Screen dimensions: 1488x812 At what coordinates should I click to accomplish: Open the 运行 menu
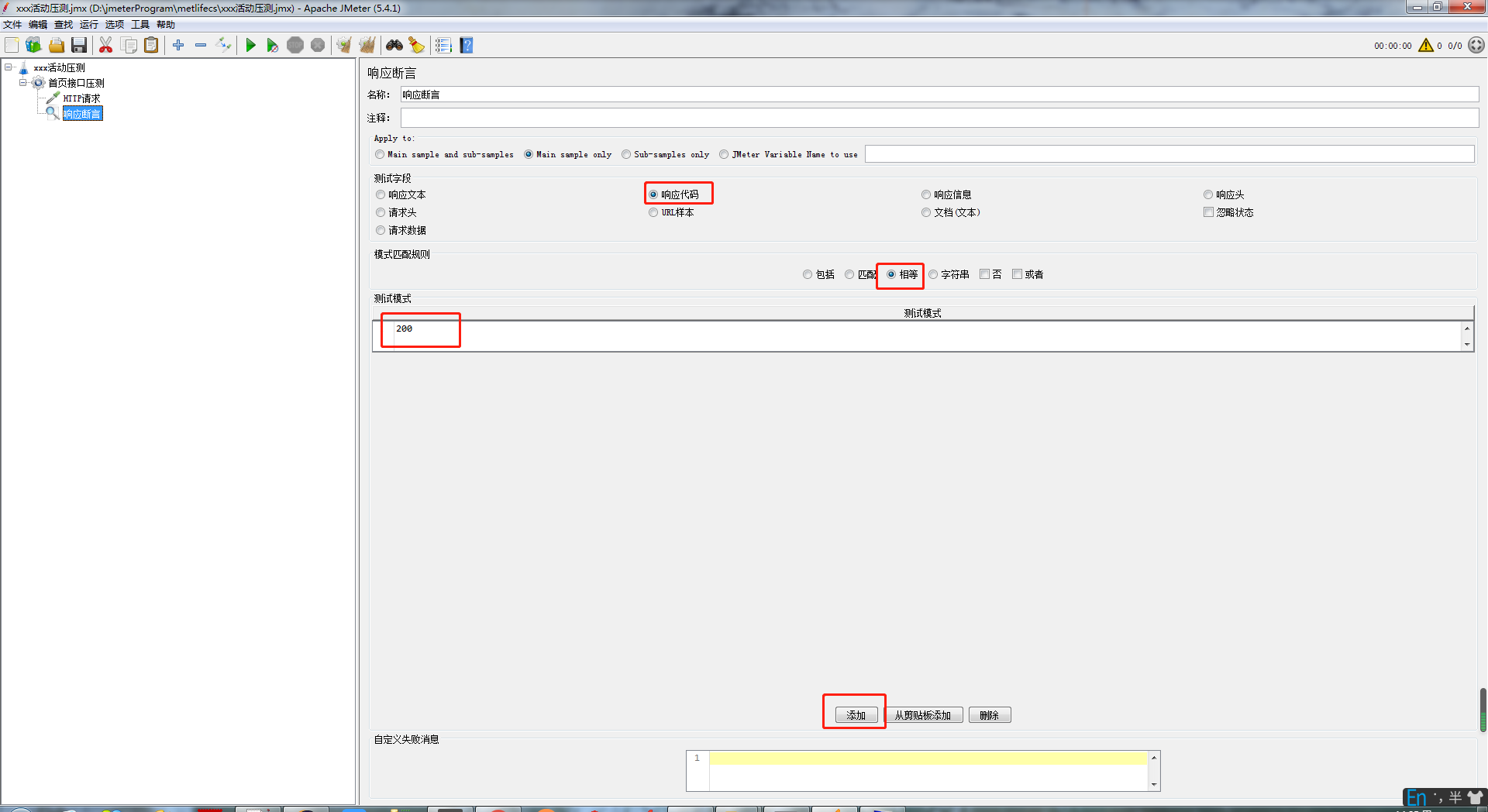click(x=89, y=24)
